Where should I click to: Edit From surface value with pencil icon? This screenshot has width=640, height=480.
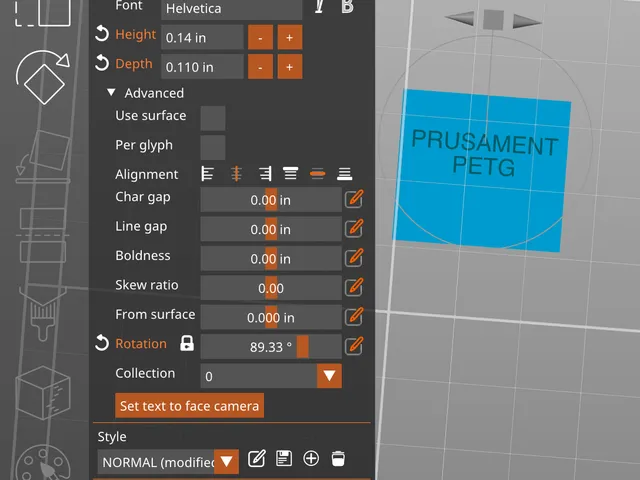coord(354,316)
